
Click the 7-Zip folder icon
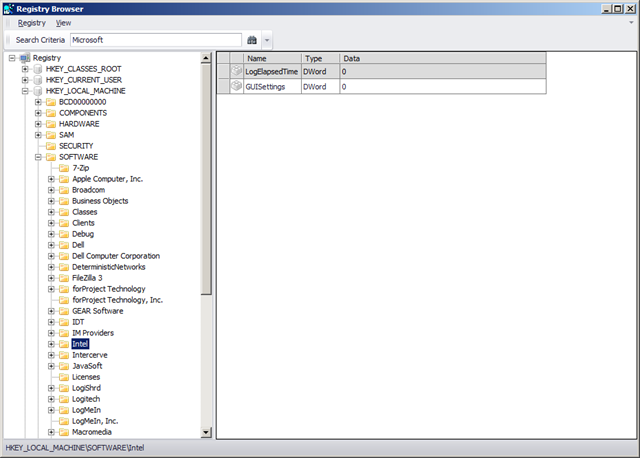(x=64, y=168)
